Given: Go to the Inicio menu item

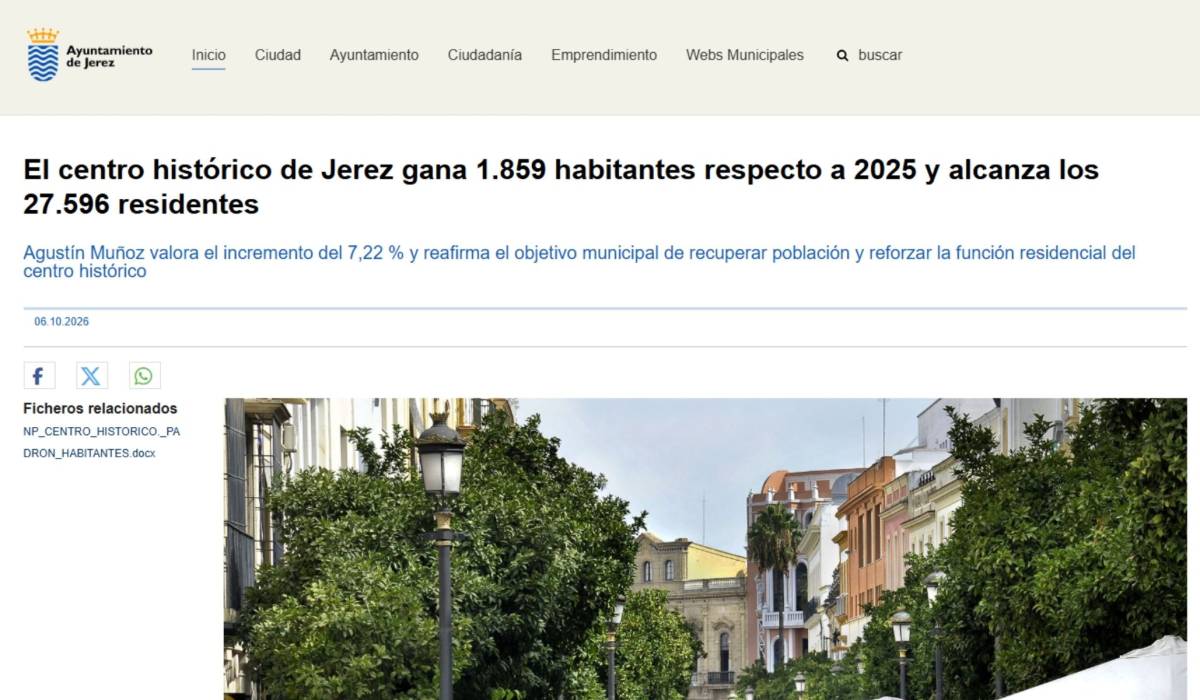Looking at the screenshot, I should click(209, 55).
